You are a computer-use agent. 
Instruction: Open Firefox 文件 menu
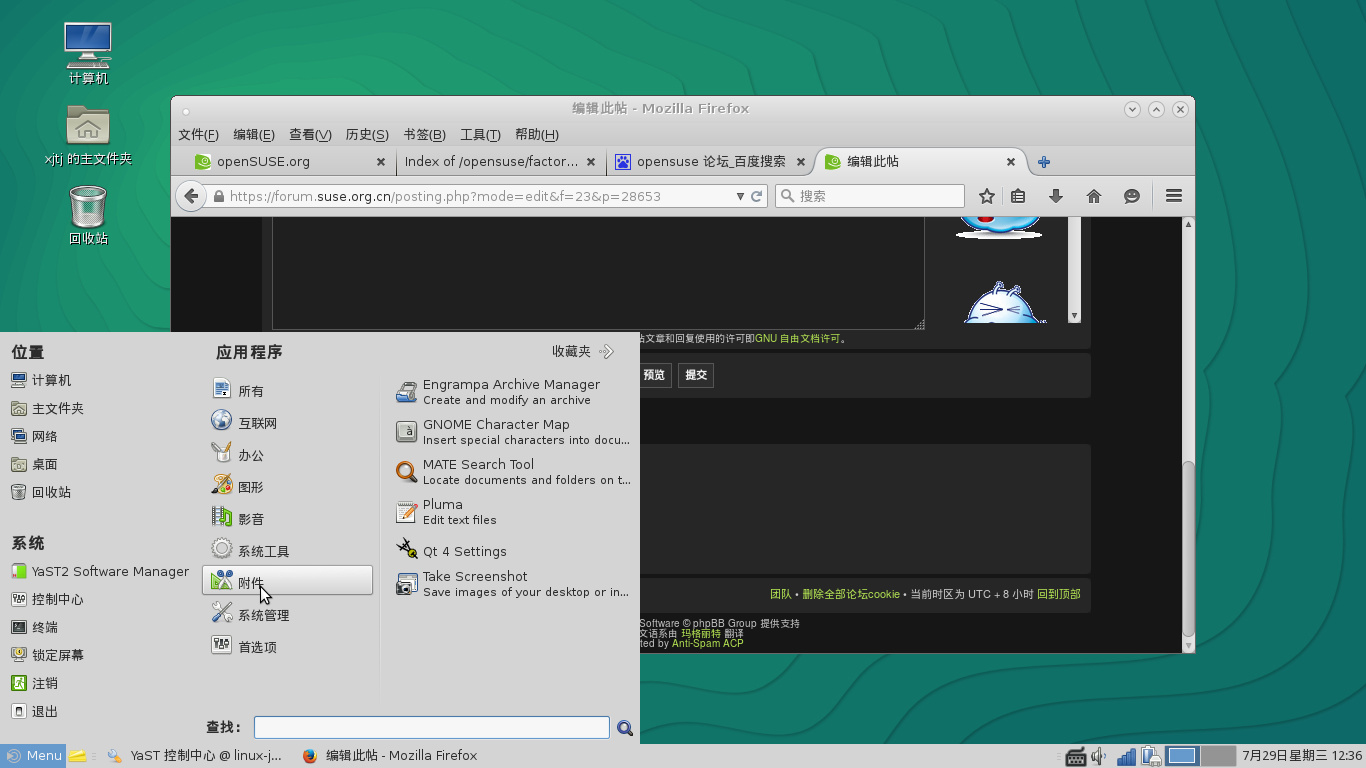[x=198, y=134]
